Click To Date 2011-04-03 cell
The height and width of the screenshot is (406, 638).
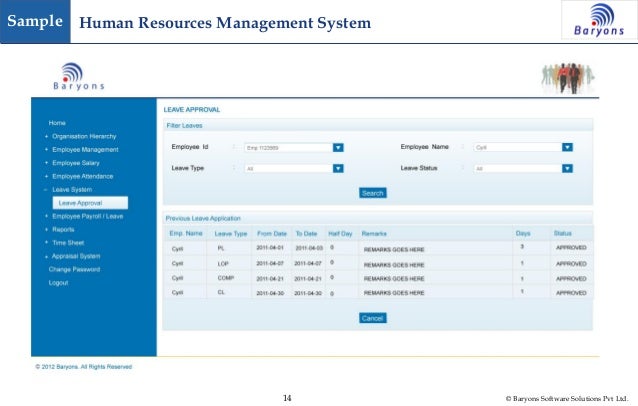coord(309,248)
